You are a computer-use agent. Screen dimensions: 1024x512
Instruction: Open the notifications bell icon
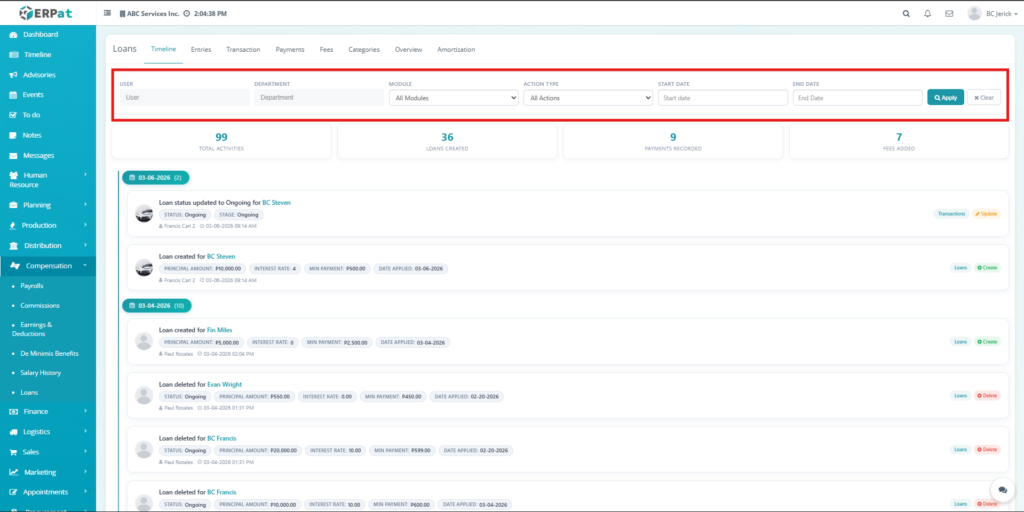point(927,14)
